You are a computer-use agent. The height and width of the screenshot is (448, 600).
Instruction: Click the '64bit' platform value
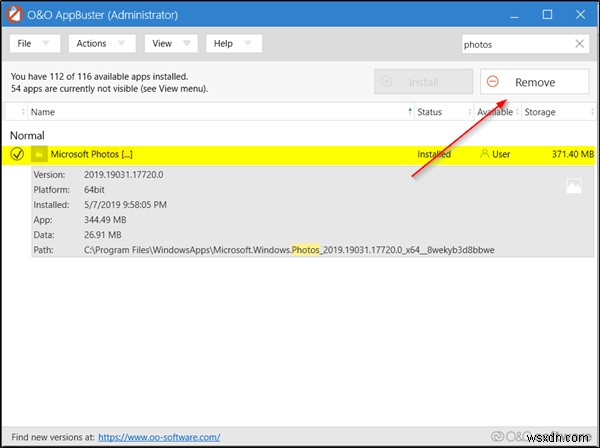coord(94,190)
